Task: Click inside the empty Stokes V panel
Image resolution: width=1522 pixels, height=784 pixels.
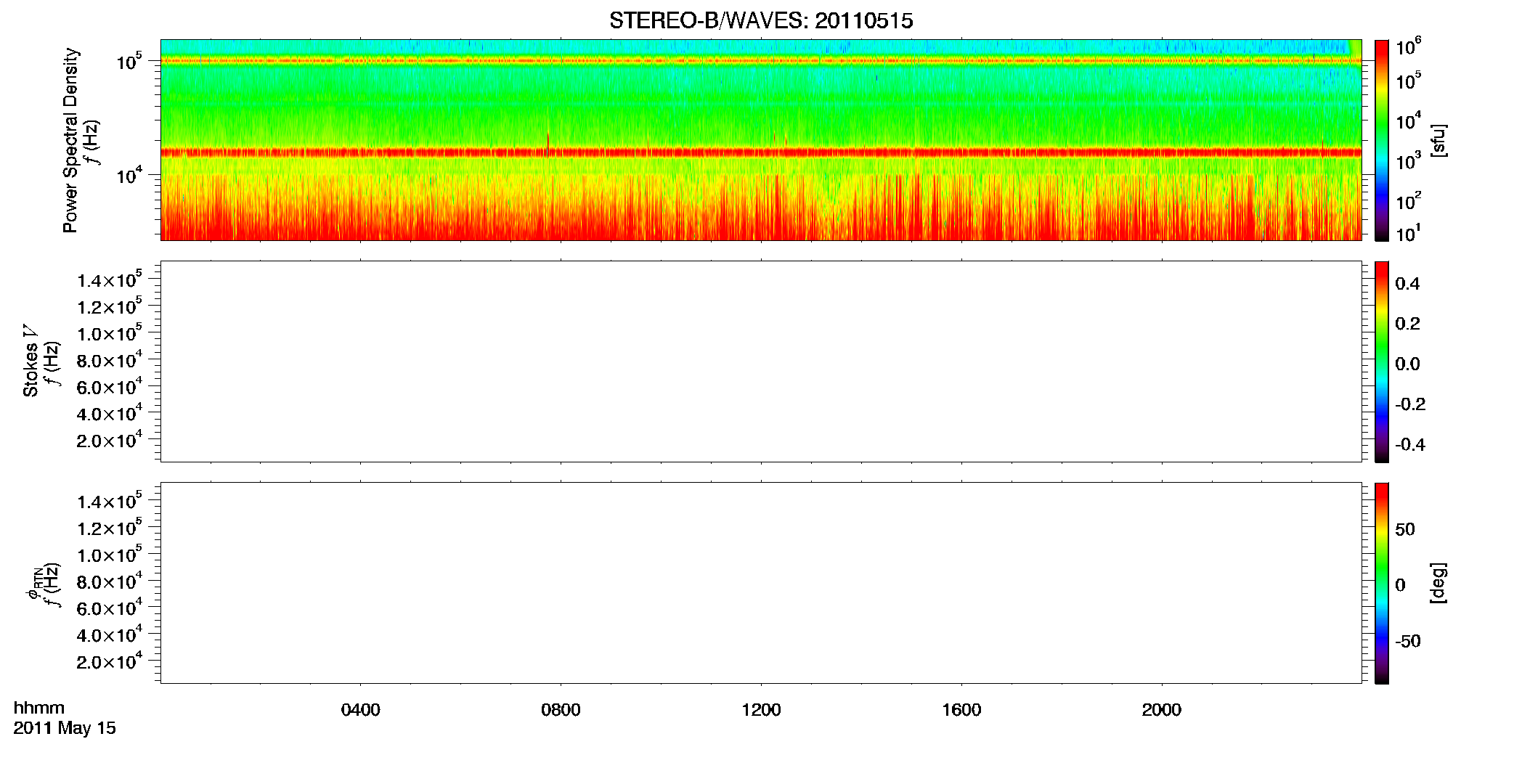Action: (761, 362)
